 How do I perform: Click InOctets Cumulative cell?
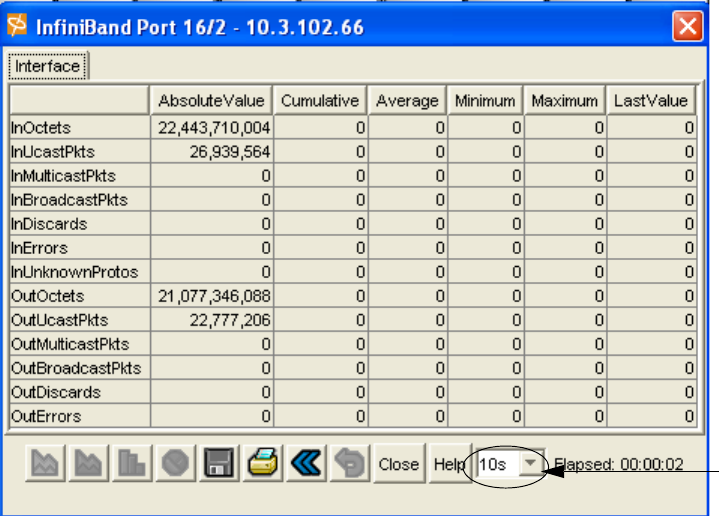321,128
